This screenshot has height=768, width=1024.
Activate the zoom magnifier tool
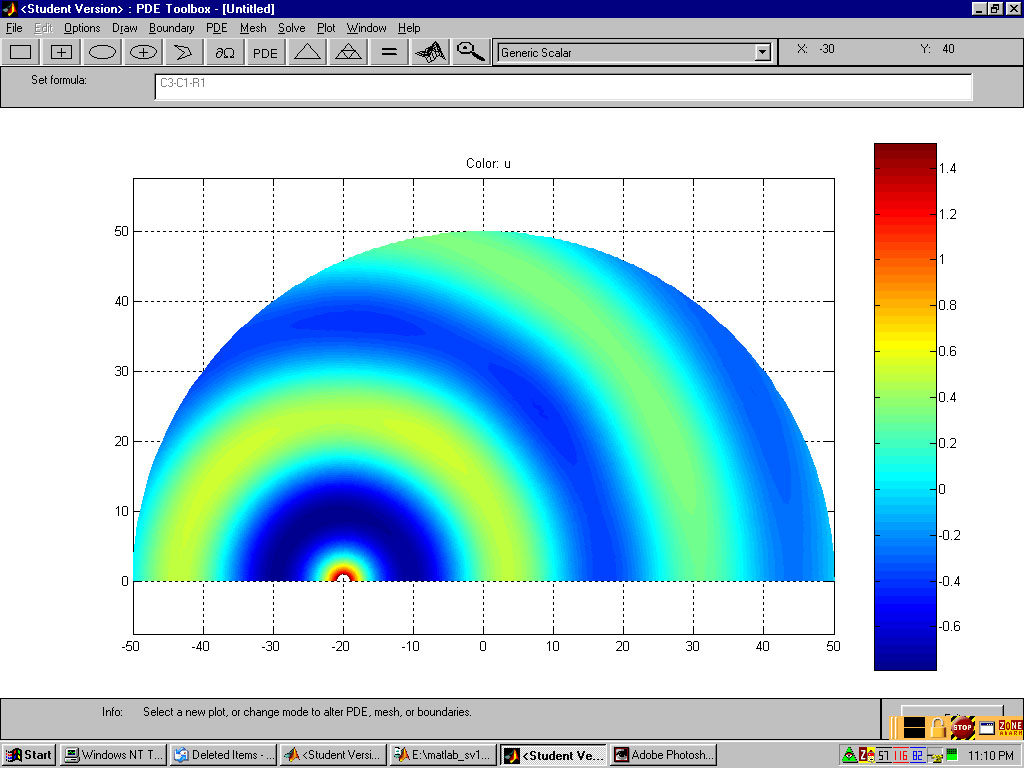[x=470, y=52]
